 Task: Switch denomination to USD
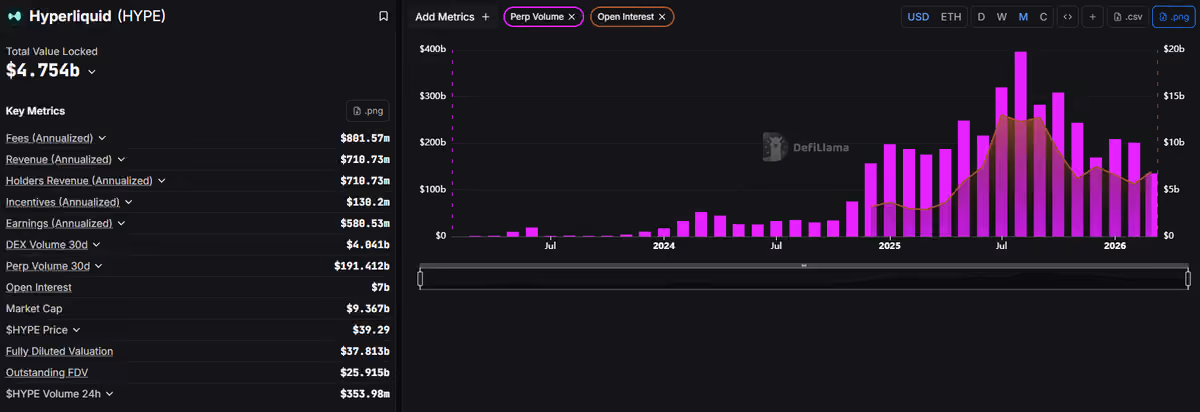tap(918, 17)
